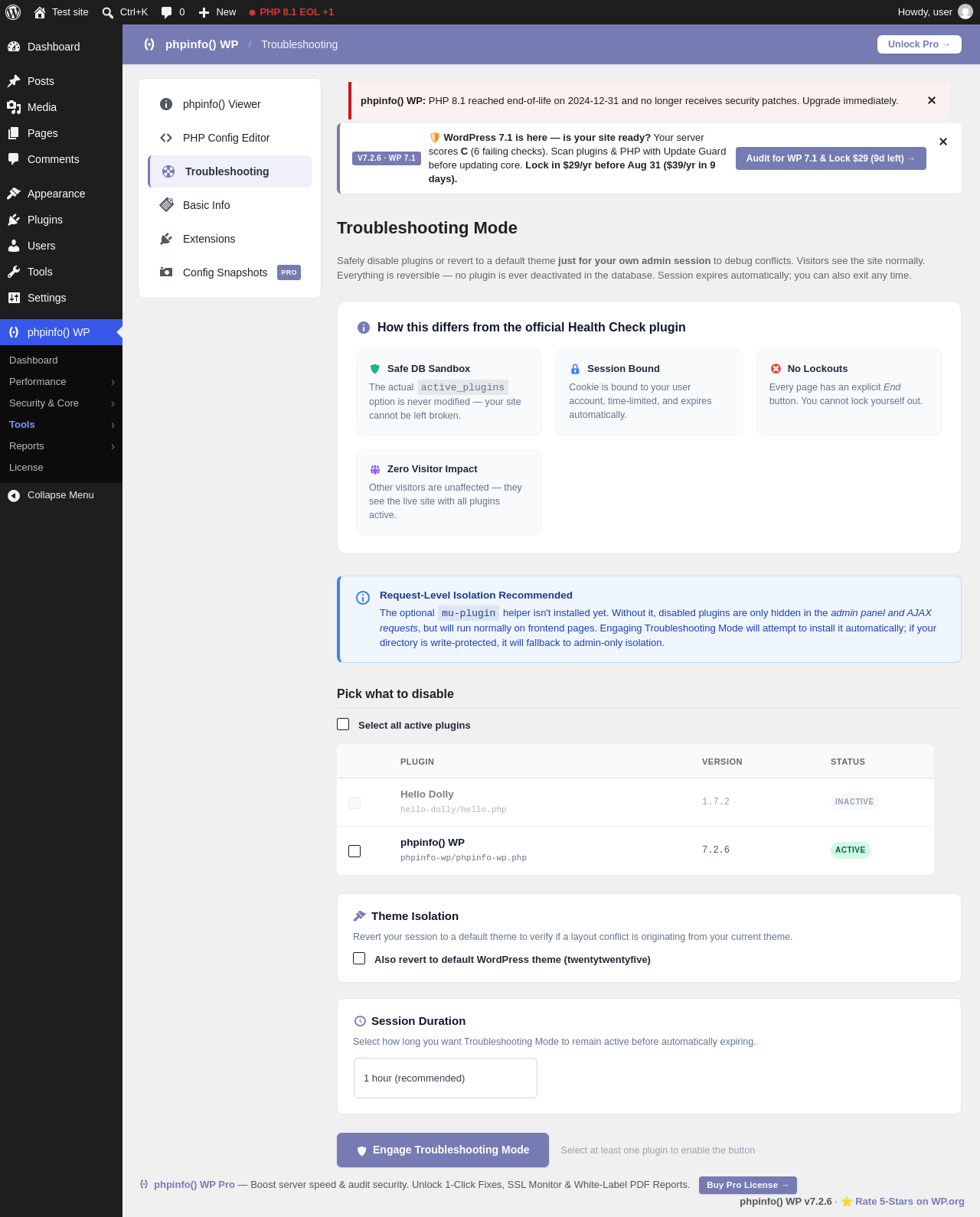This screenshot has height=1217, width=980.
Task: Click the Users person icon
Action: [14, 246]
